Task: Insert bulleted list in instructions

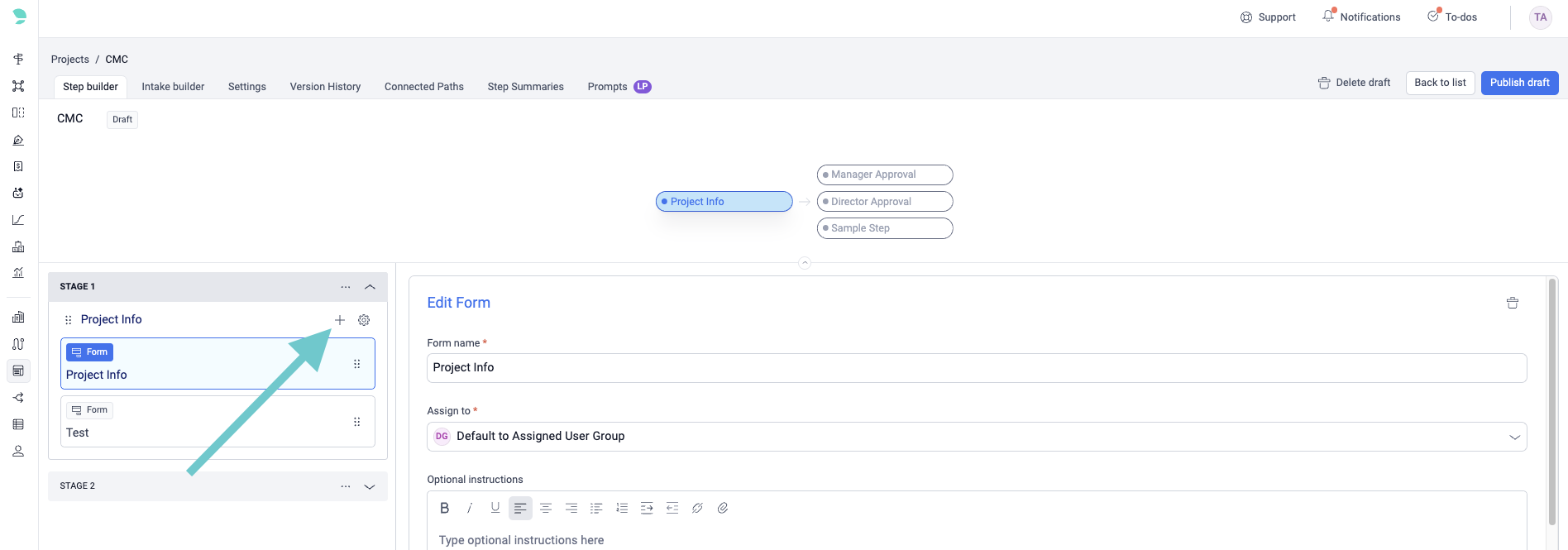Action: pos(596,508)
